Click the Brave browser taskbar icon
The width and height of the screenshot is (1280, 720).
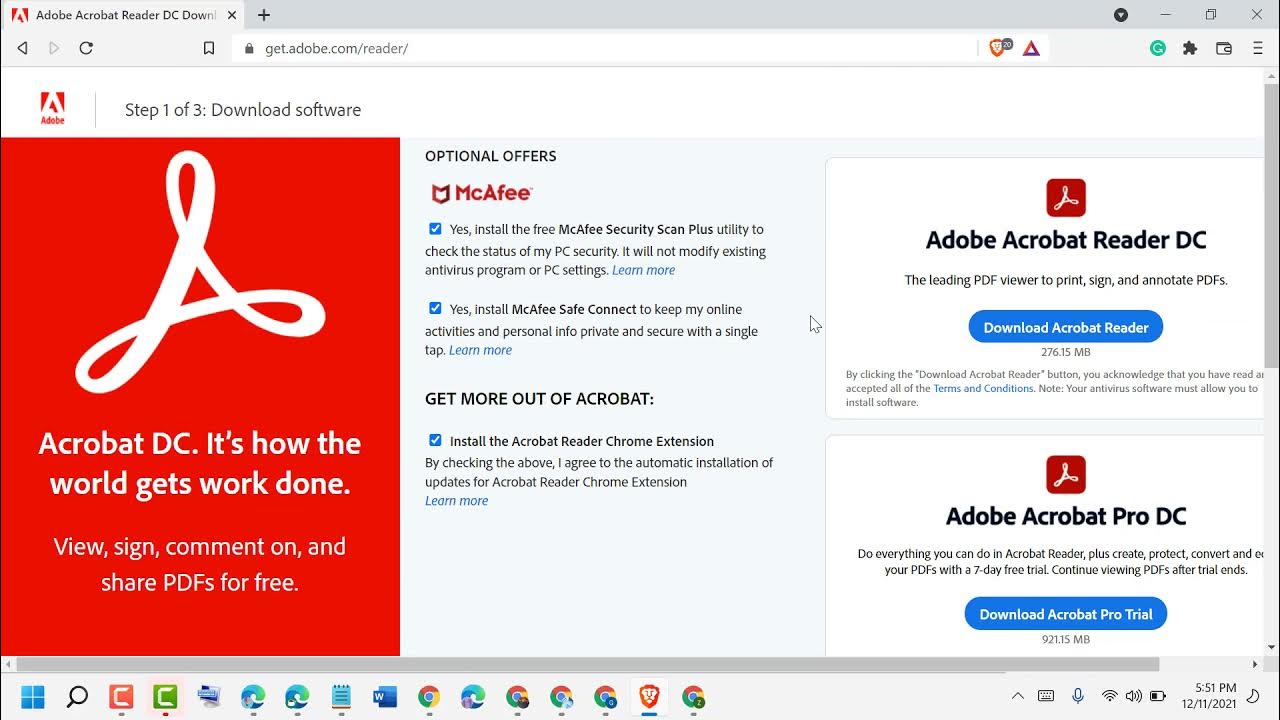click(649, 696)
